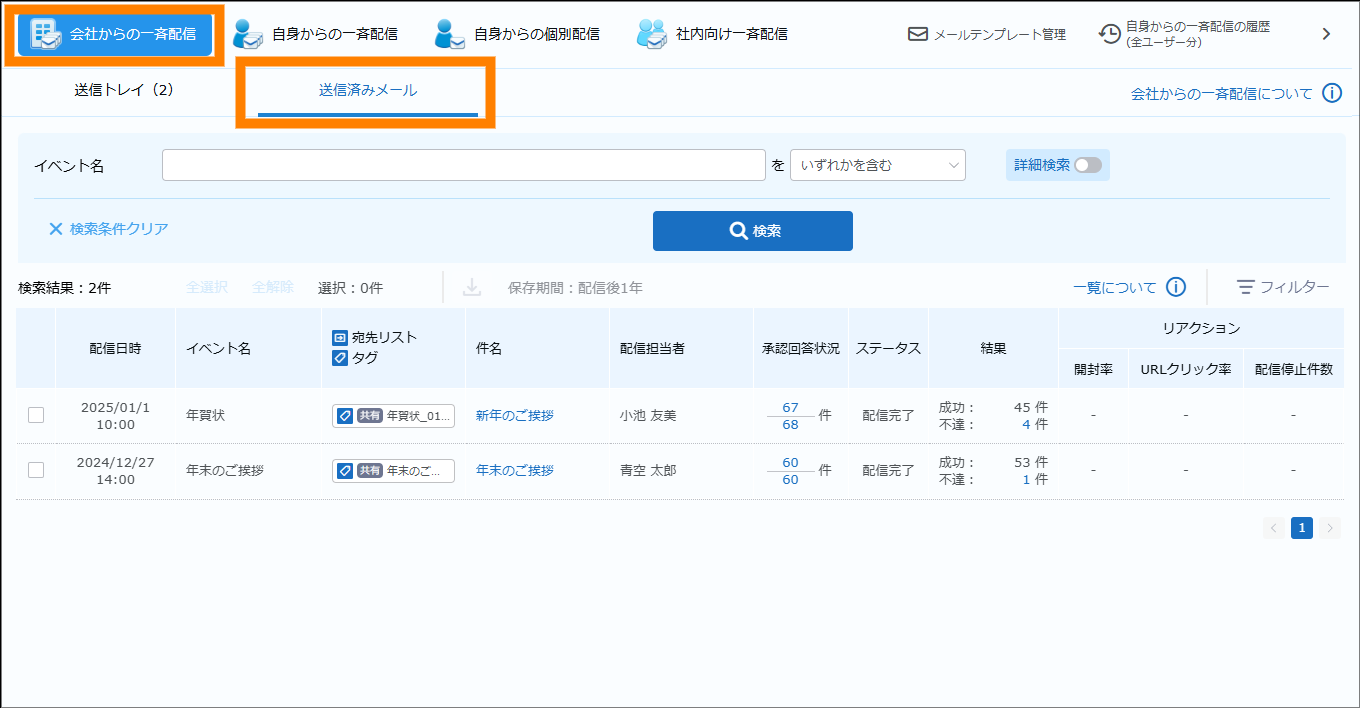Image resolution: width=1360 pixels, height=708 pixels.
Task: Switch to 送信トレイ (2) tab
Action: (124, 90)
